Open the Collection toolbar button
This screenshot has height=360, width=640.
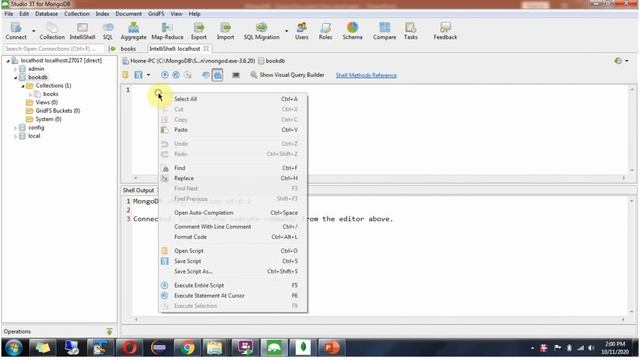pos(52,31)
